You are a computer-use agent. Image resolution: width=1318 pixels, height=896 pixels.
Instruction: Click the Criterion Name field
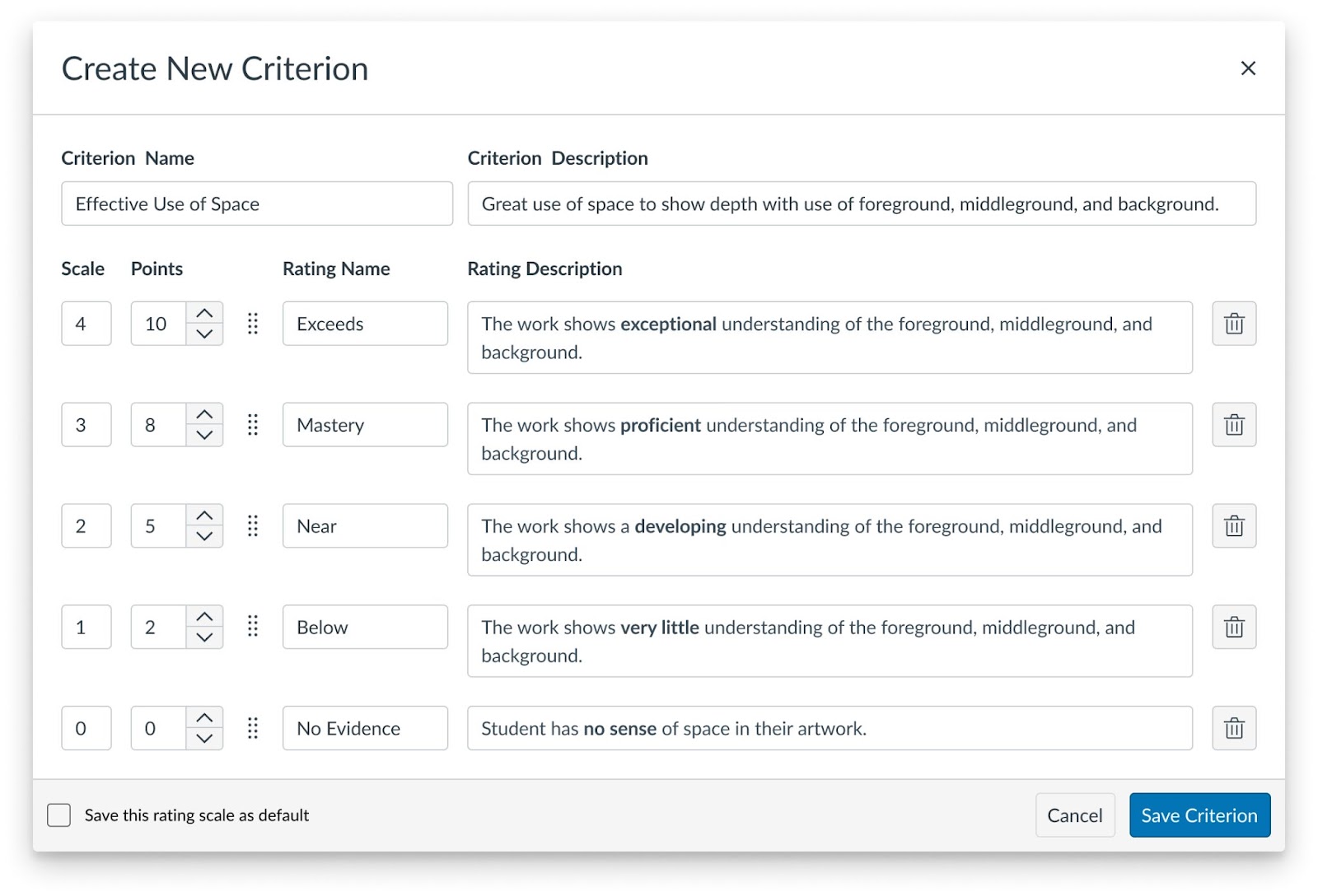tap(256, 203)
